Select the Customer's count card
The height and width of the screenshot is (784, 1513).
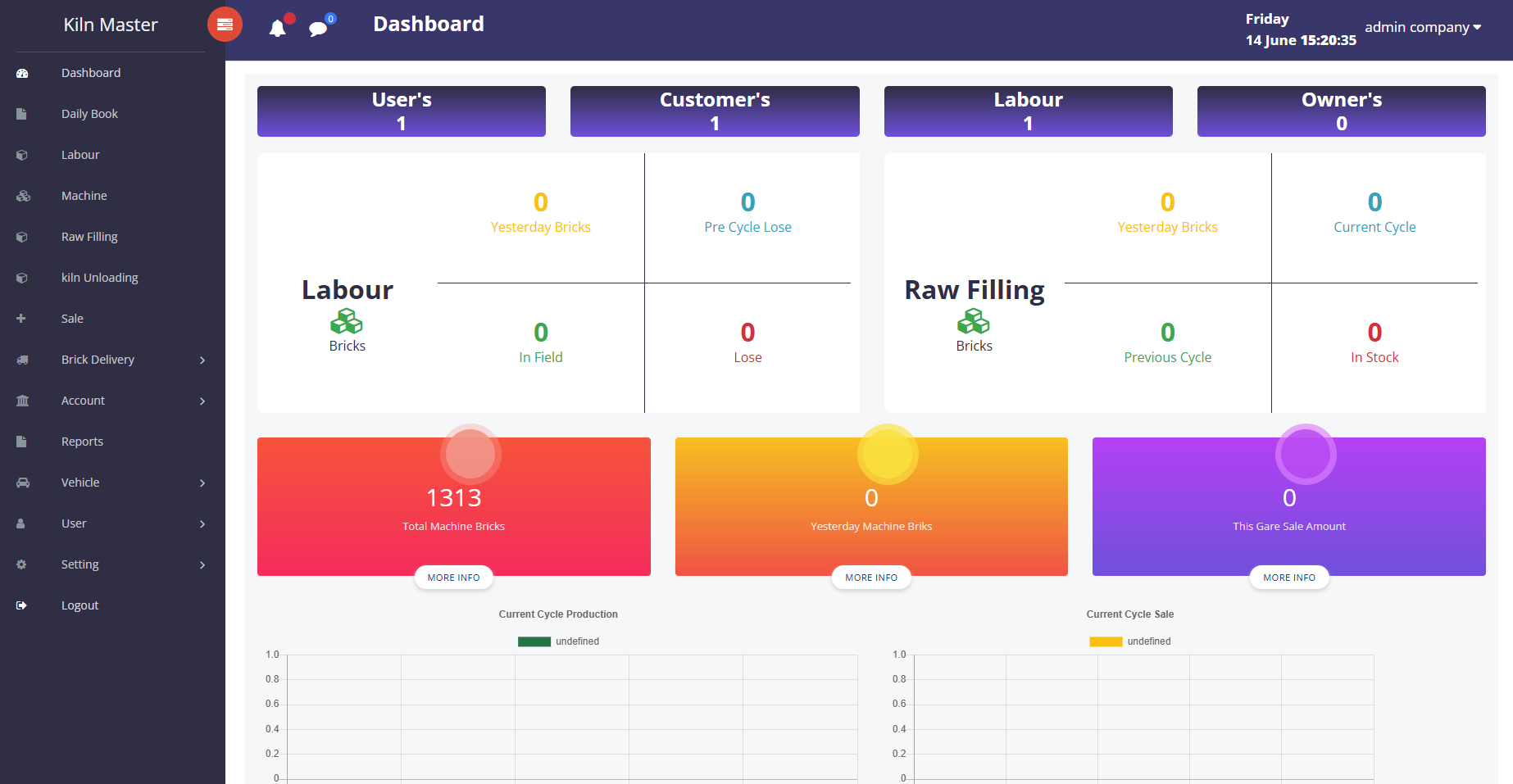click(714, 111)
